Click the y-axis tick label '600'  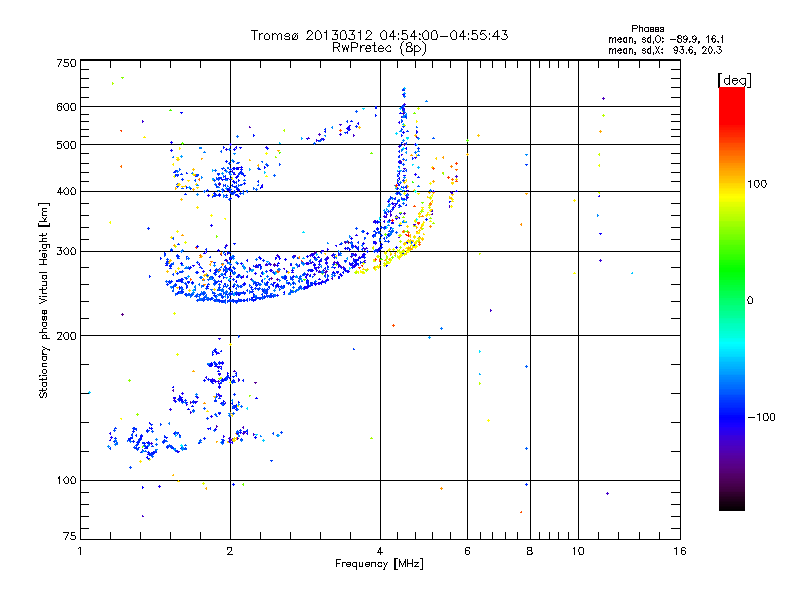[x=66, y=107]
